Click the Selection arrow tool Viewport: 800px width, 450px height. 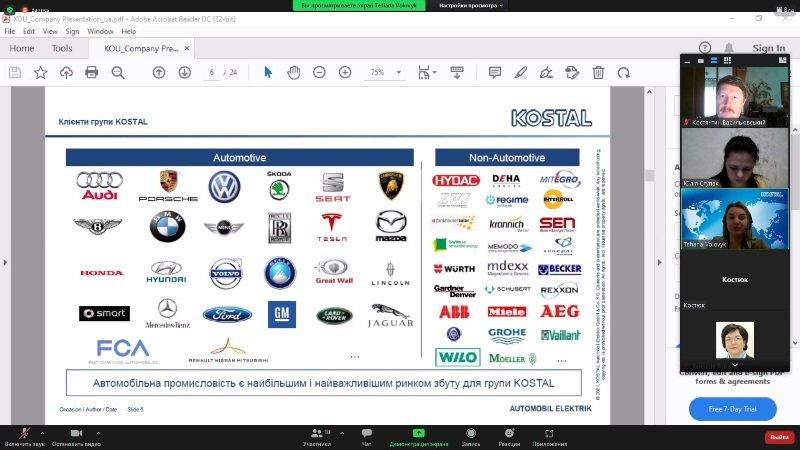[x=268, y=72]
